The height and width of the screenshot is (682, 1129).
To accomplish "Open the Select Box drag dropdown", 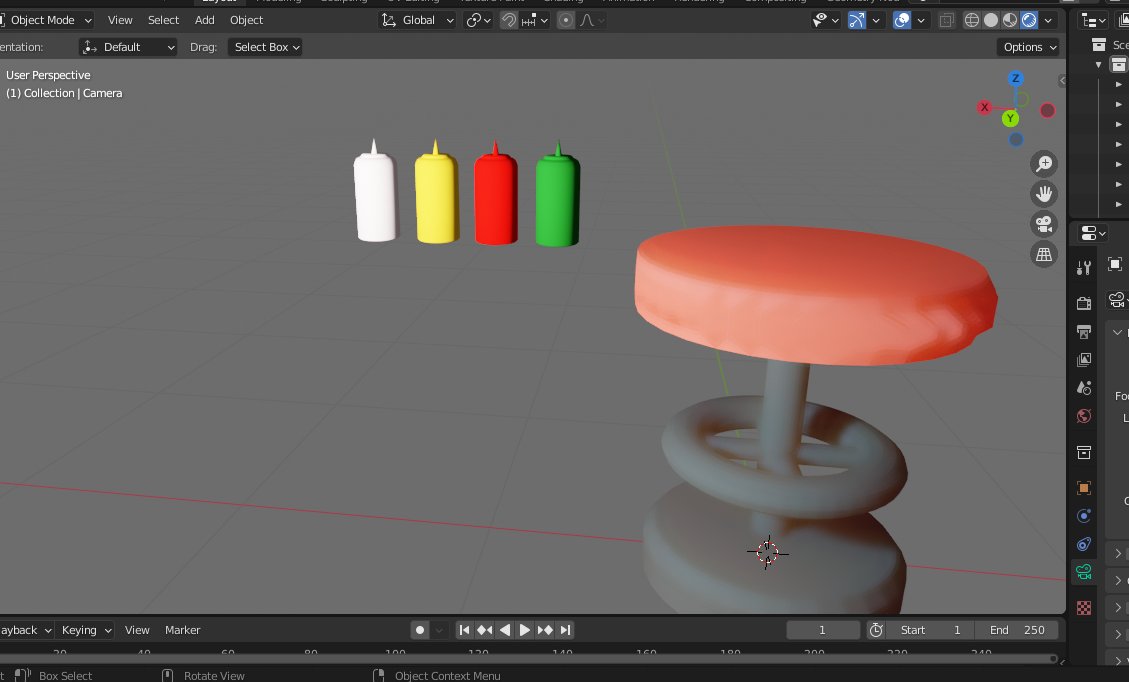I will (x=265, y=47).
